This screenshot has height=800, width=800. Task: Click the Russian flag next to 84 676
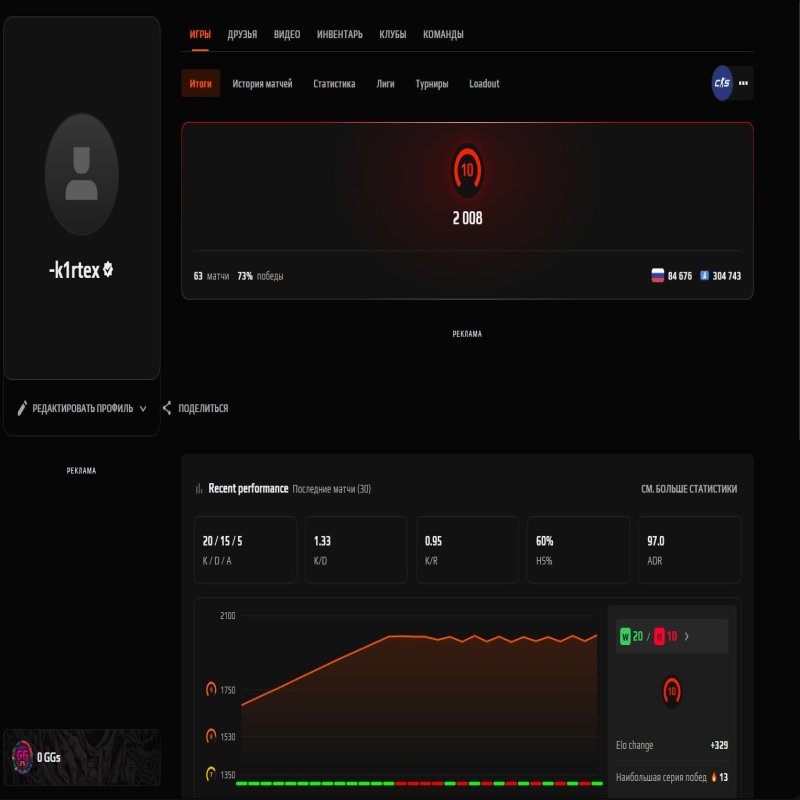656,273
